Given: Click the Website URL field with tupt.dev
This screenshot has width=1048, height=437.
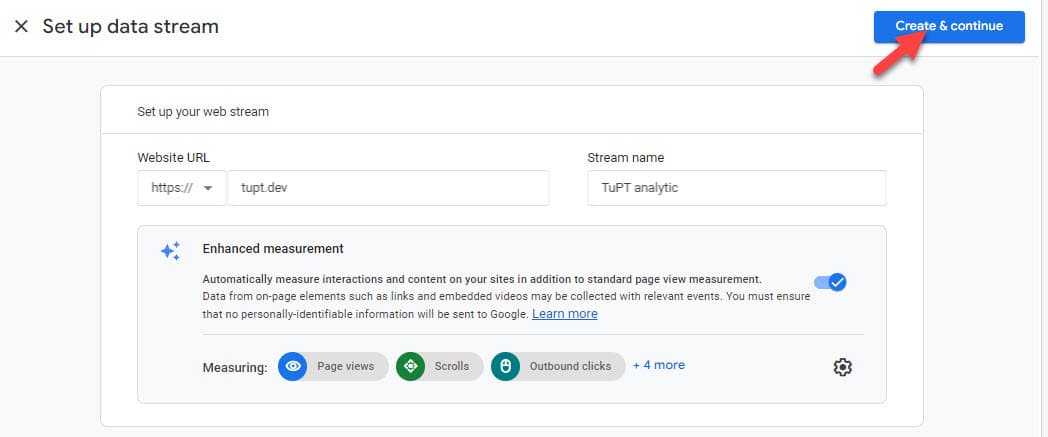Looking at the screenshot, I should [388, 188].
